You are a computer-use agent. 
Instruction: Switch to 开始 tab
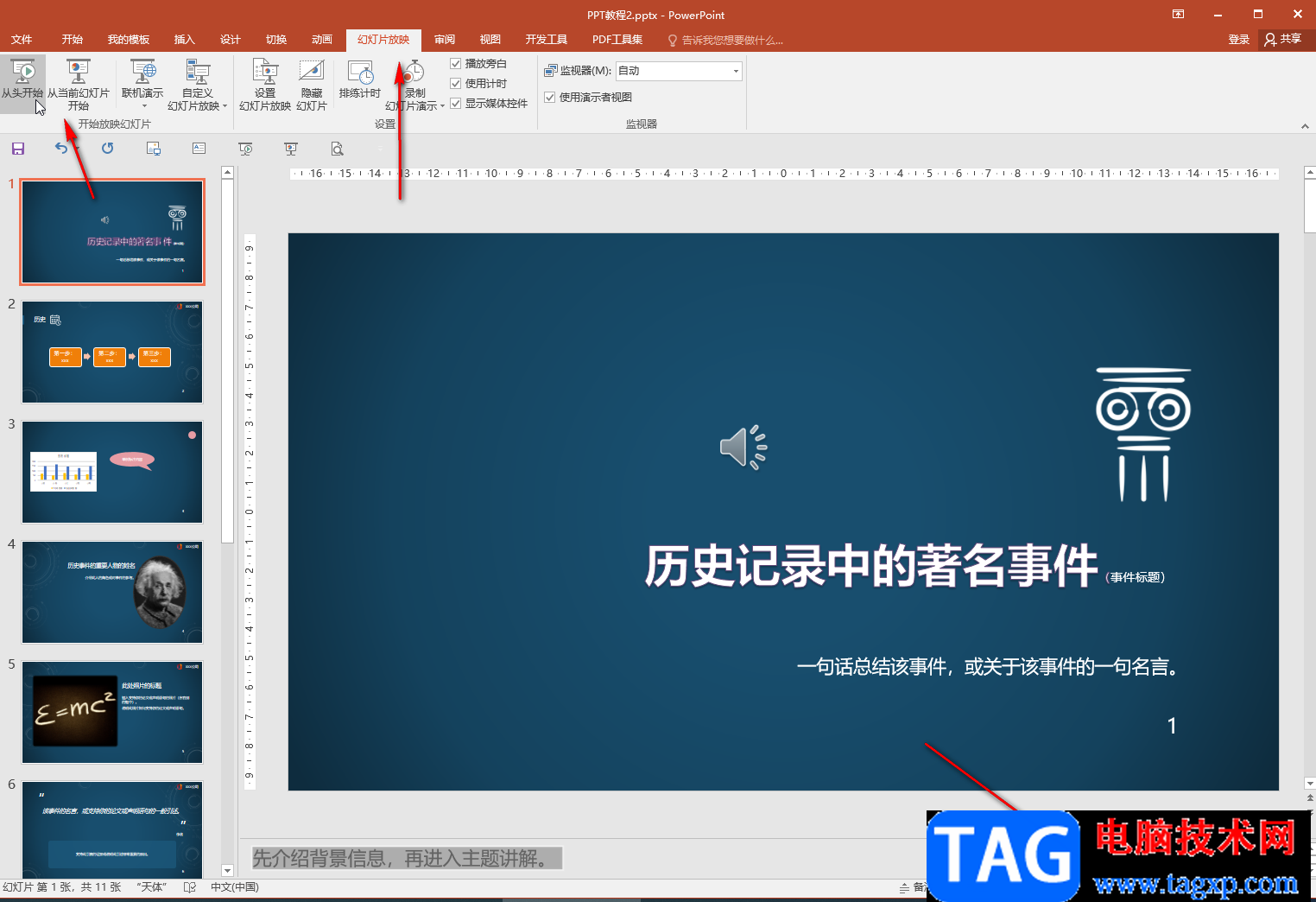(73, 40)
